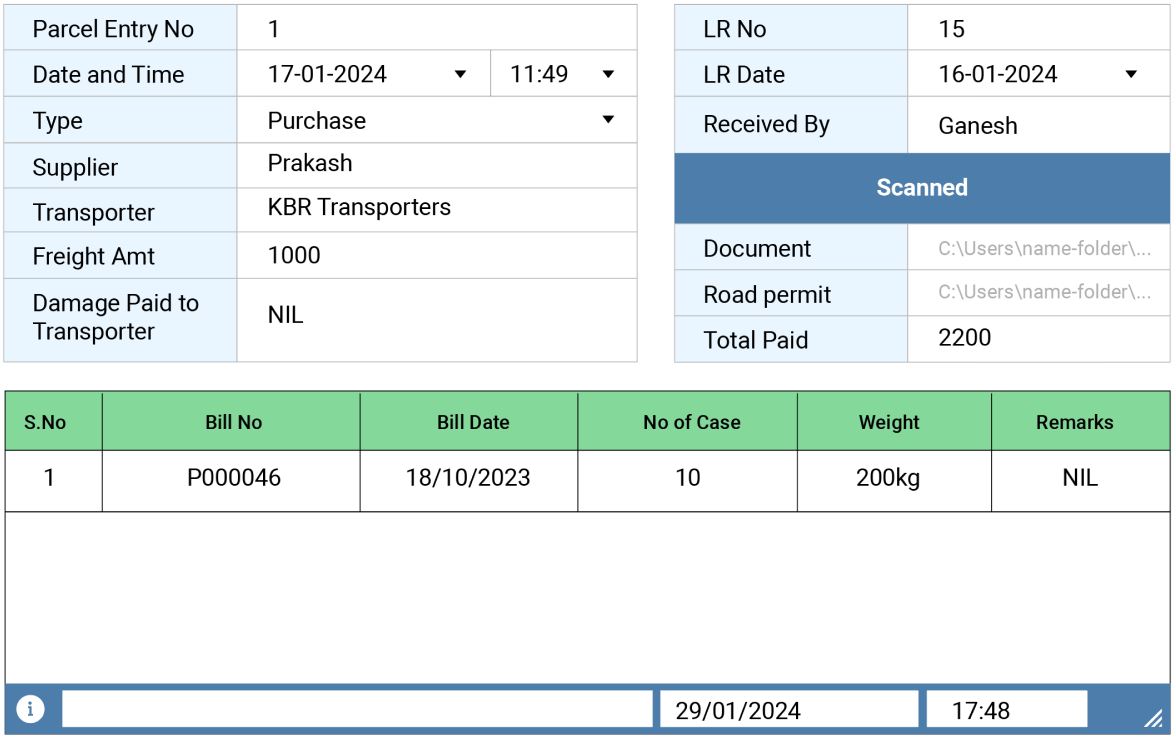This screenshot has width=1174, height=738.
Task: Click the status bar date field 29/01/2024
Action: point(788,708)
